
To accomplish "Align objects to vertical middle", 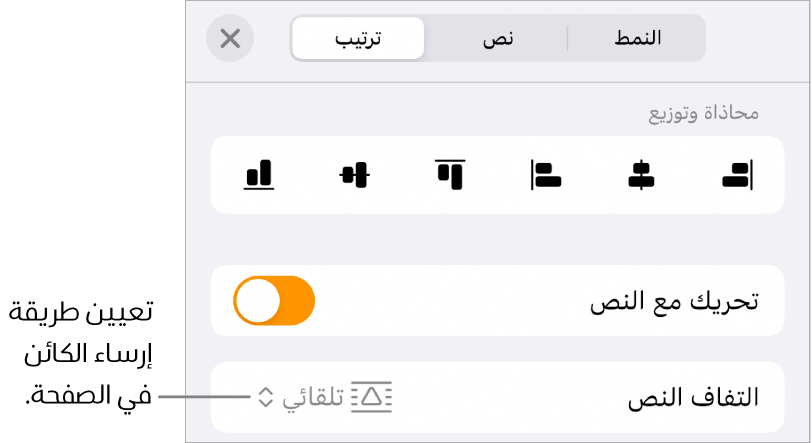I will 354,175.
